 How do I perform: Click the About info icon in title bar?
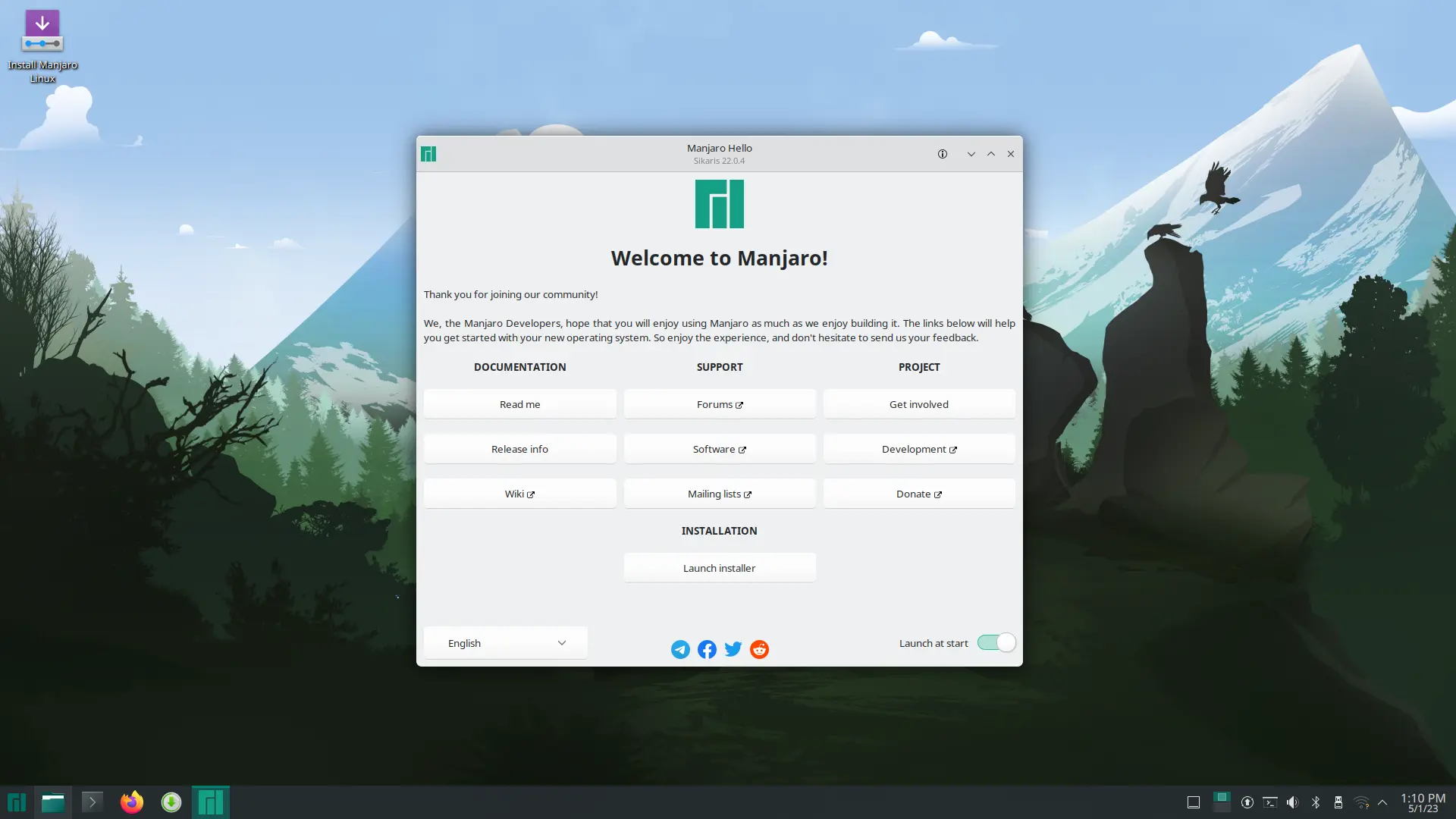pos(943,154)
